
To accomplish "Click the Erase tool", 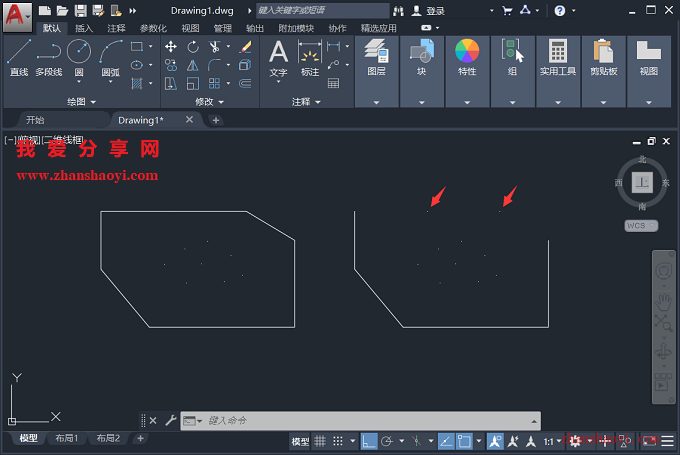I will pyautogui.click(x=245, y=47).
